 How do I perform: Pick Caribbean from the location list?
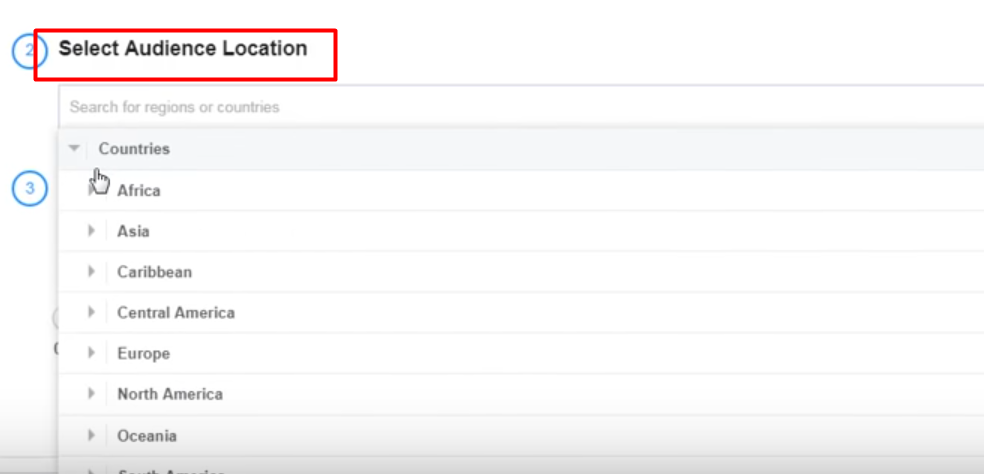154,272
